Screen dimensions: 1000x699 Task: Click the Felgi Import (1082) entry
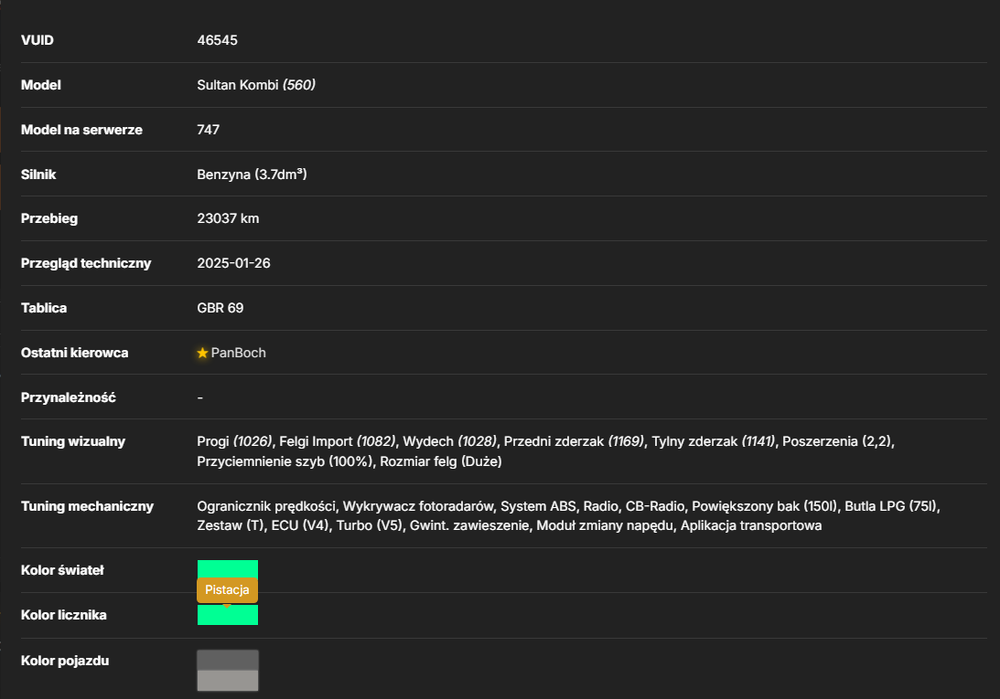(x=337, y=441)
